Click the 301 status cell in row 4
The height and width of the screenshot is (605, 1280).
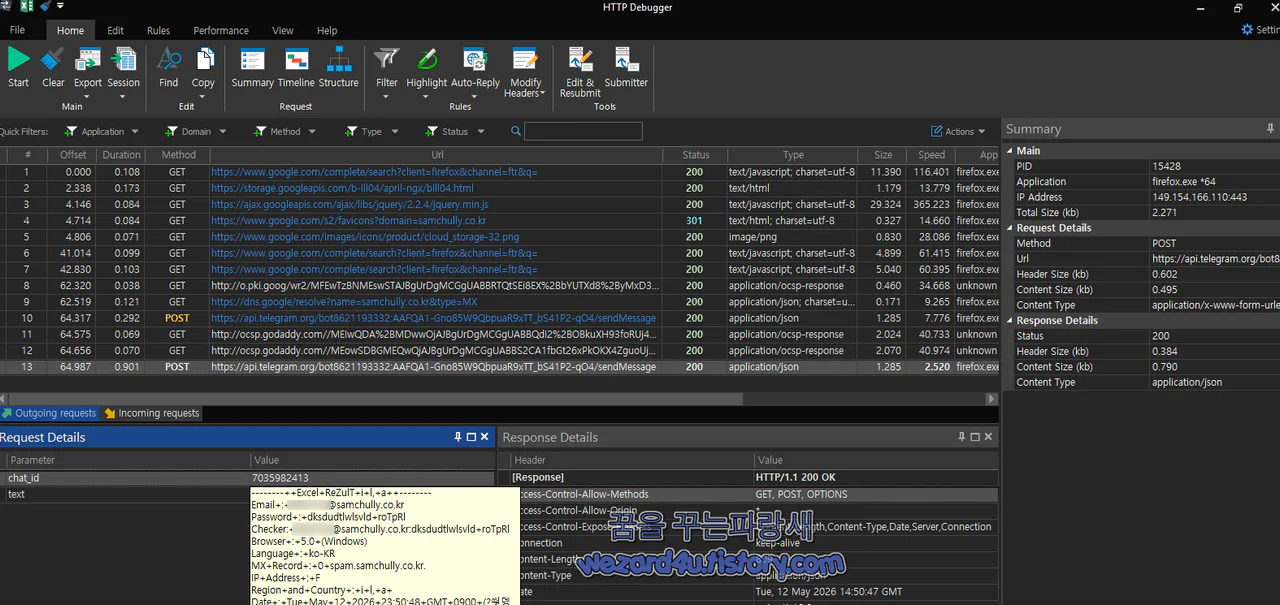coord(694,221)
